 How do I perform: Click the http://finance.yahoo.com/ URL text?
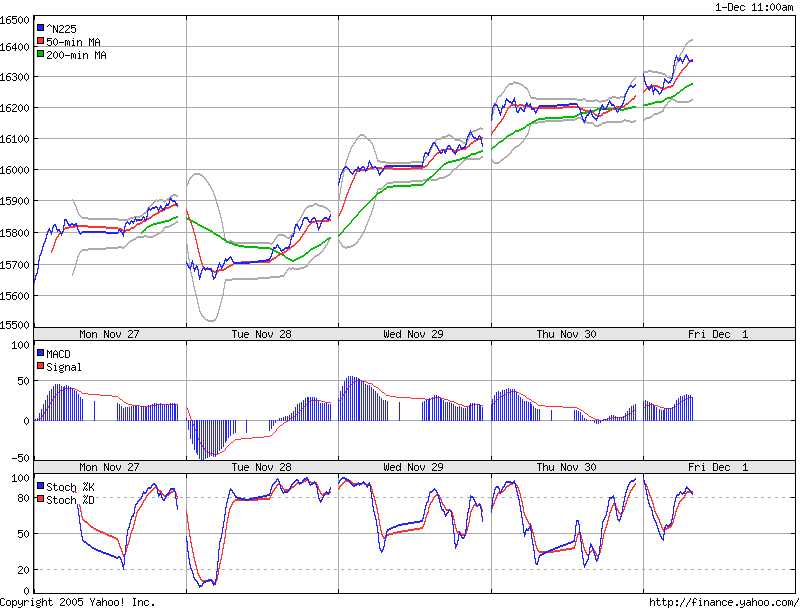click(724, 602)
